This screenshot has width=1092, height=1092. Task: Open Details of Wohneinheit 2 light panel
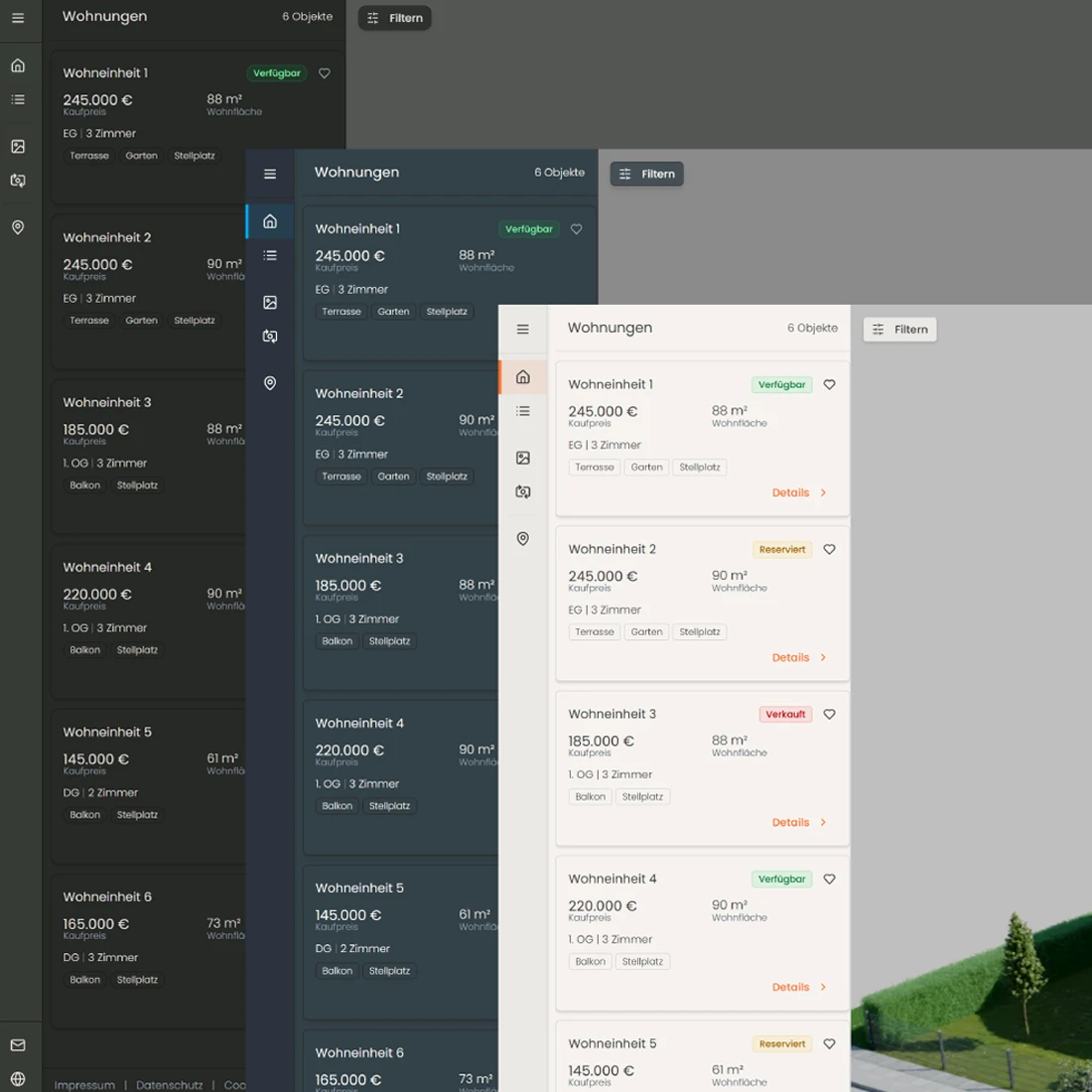coord(799,657)
